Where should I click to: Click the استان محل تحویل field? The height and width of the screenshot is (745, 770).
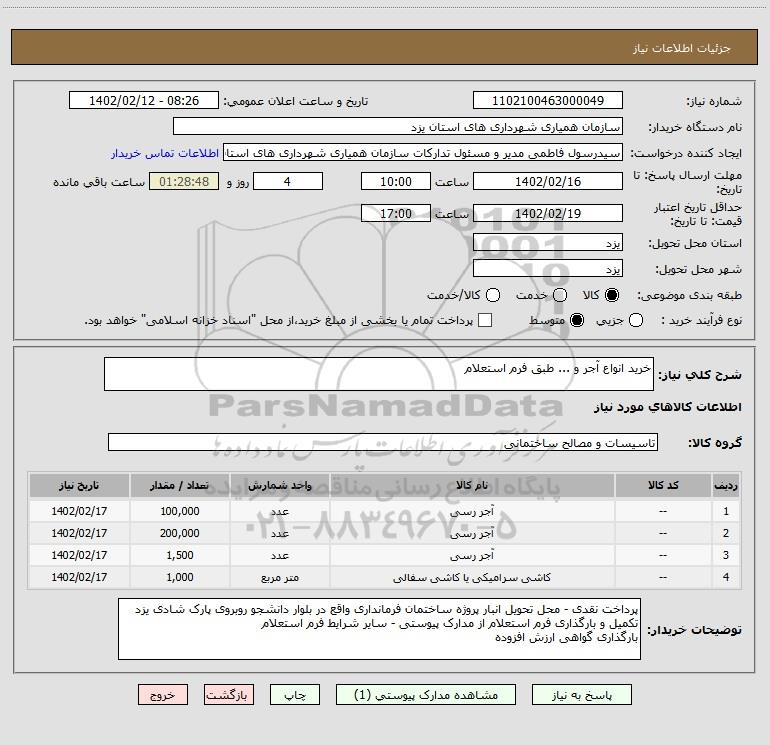click(x=548, y=243)
